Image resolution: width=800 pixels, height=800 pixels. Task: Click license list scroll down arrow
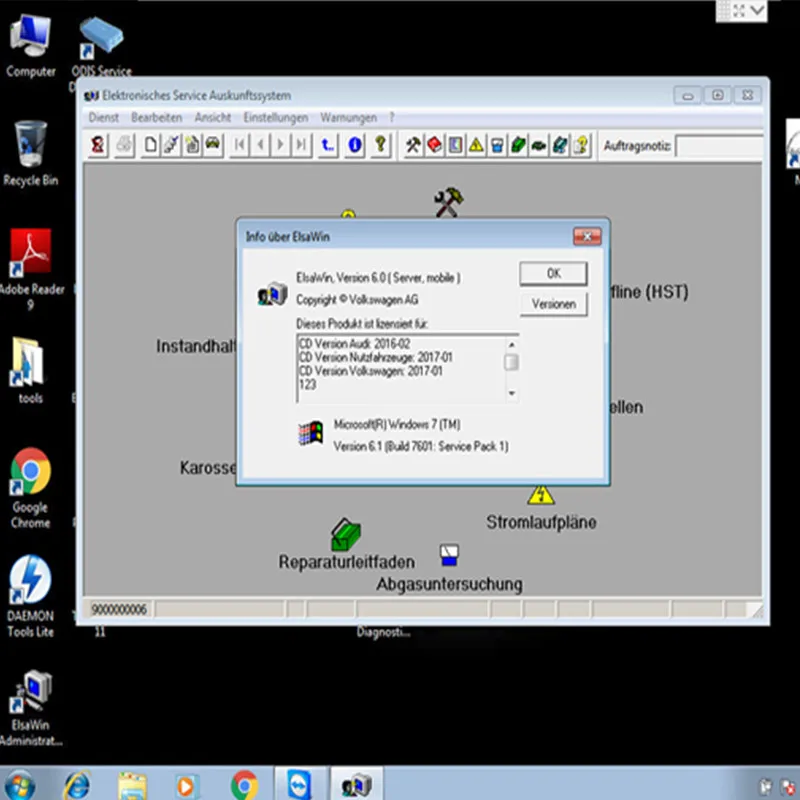pos(511,393)
